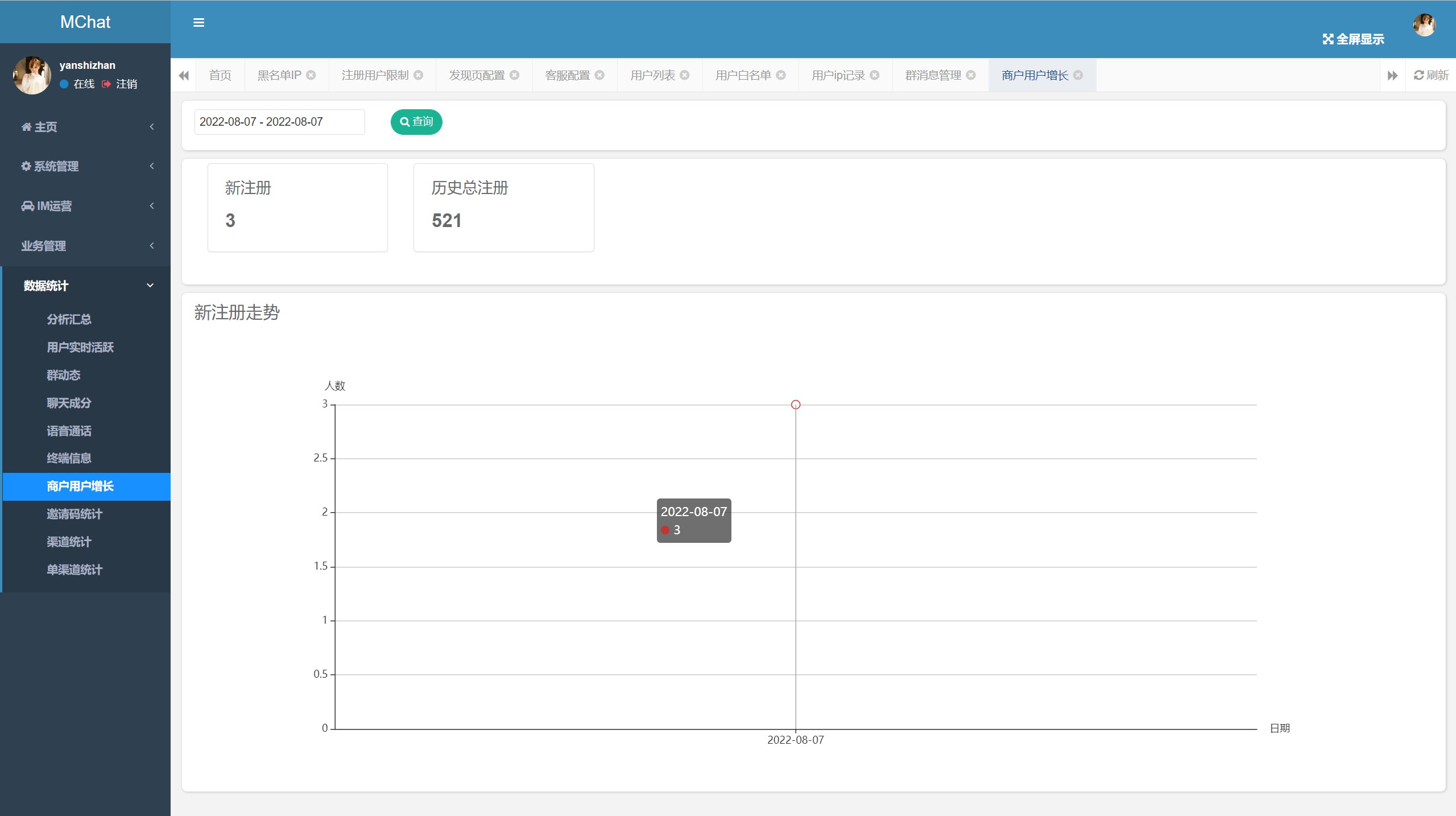Click the 新注册 statistic card
Screen dimensions: 1456x816
tap(297, 208)
